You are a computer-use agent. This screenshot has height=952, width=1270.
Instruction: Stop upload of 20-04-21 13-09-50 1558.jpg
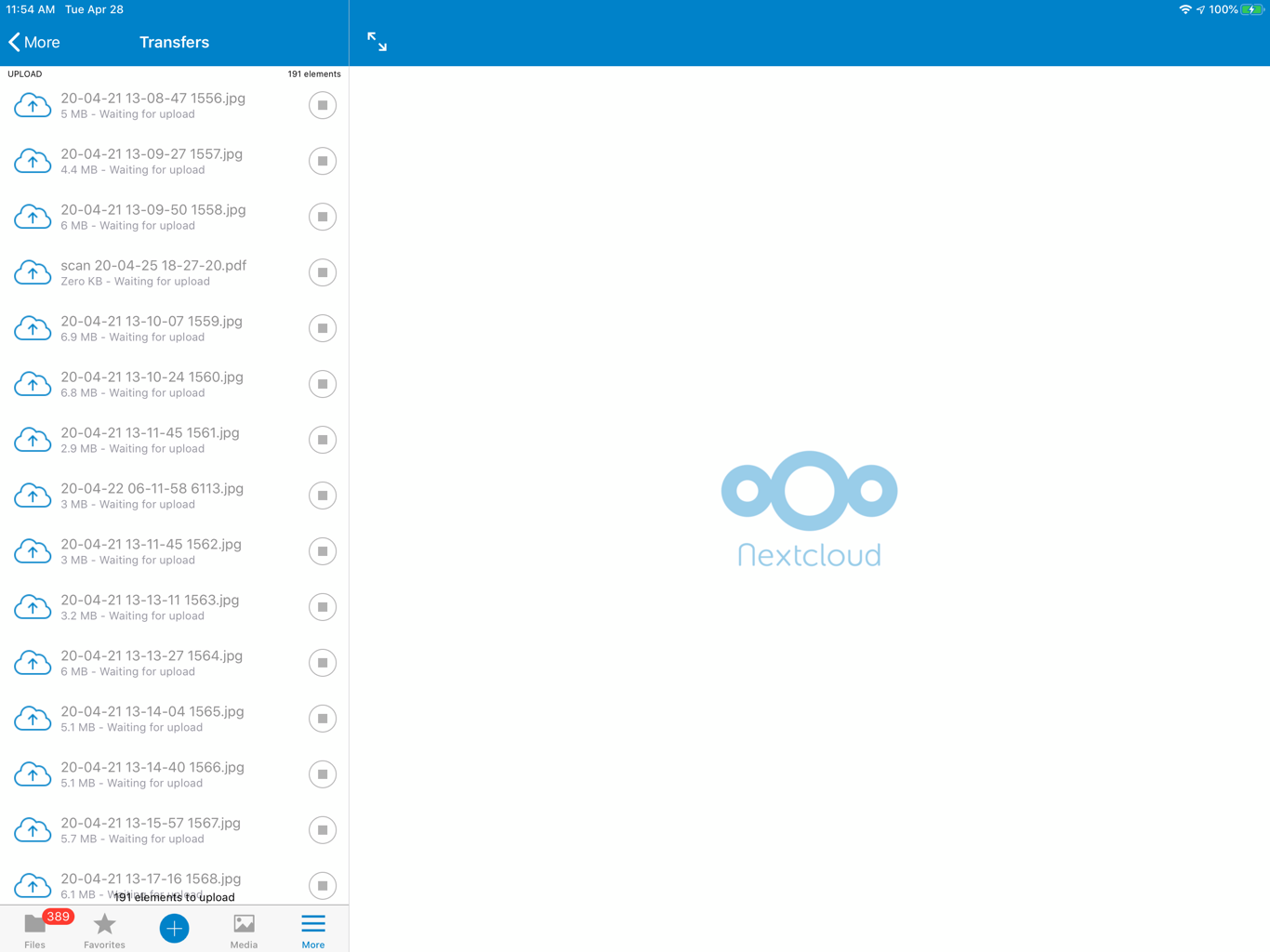click(323, 217)
